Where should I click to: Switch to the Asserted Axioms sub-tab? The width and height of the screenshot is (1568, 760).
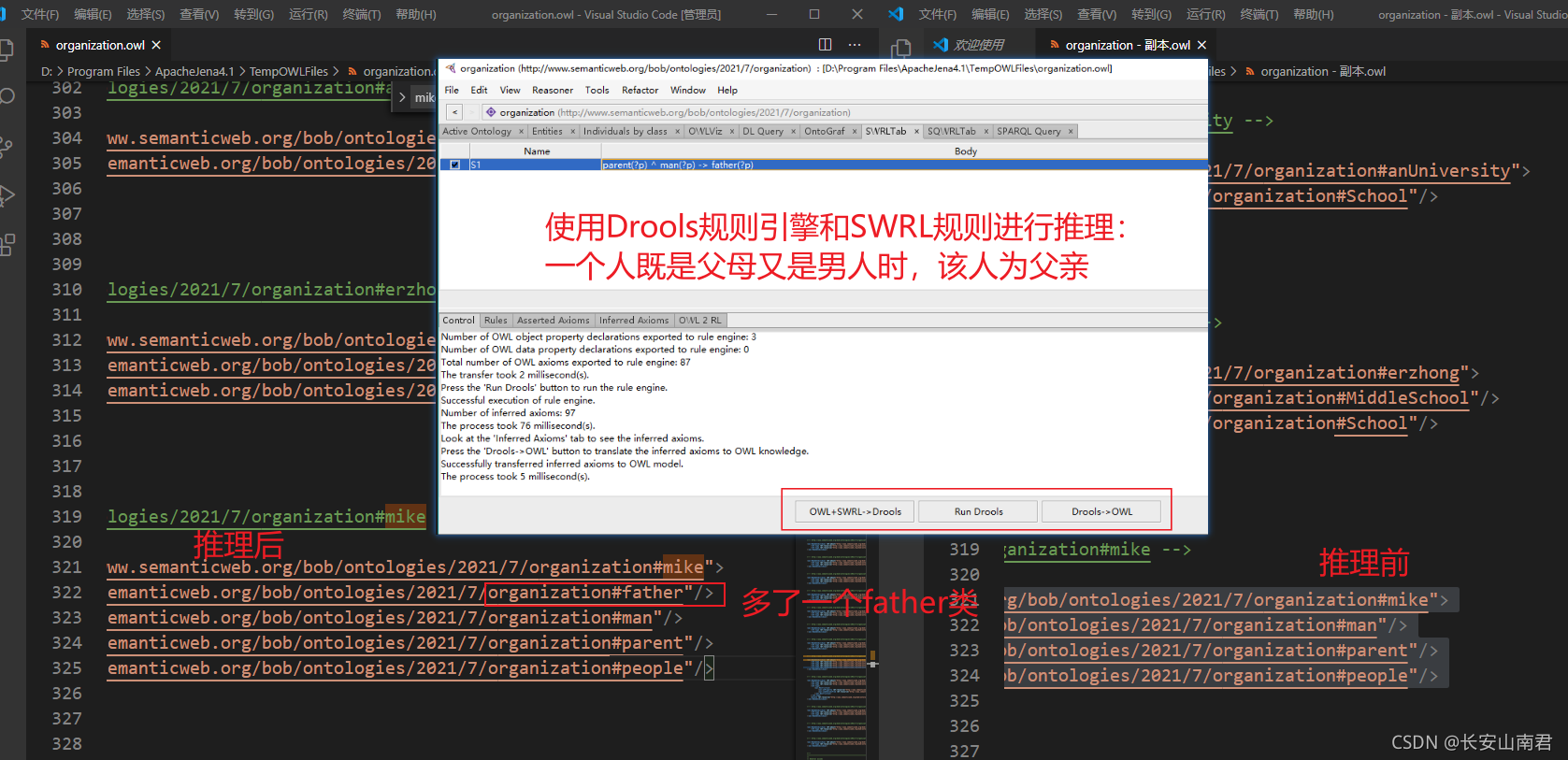click(554, 321)
